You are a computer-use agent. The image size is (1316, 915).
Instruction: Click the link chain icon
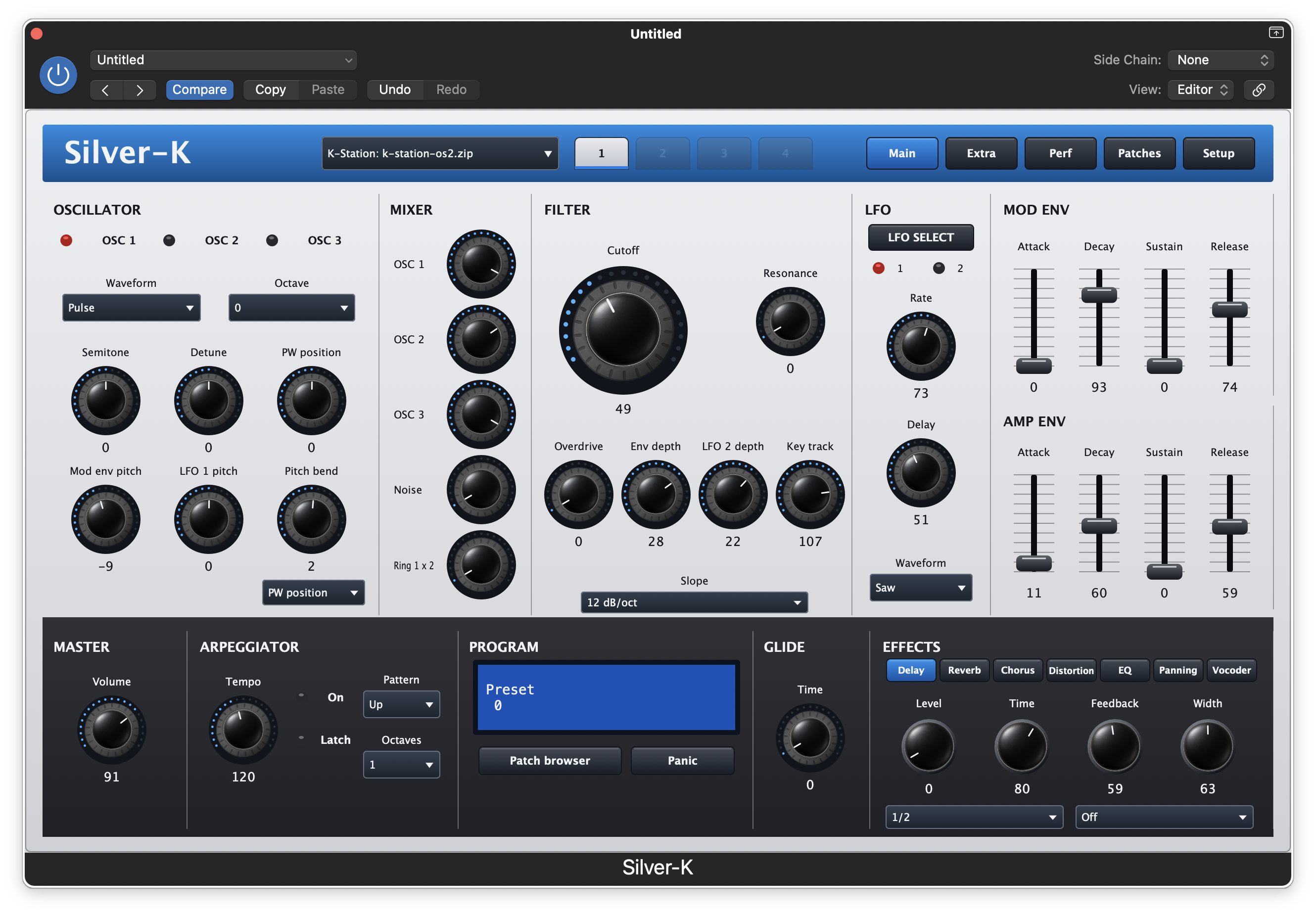(x=1259, y=90)
